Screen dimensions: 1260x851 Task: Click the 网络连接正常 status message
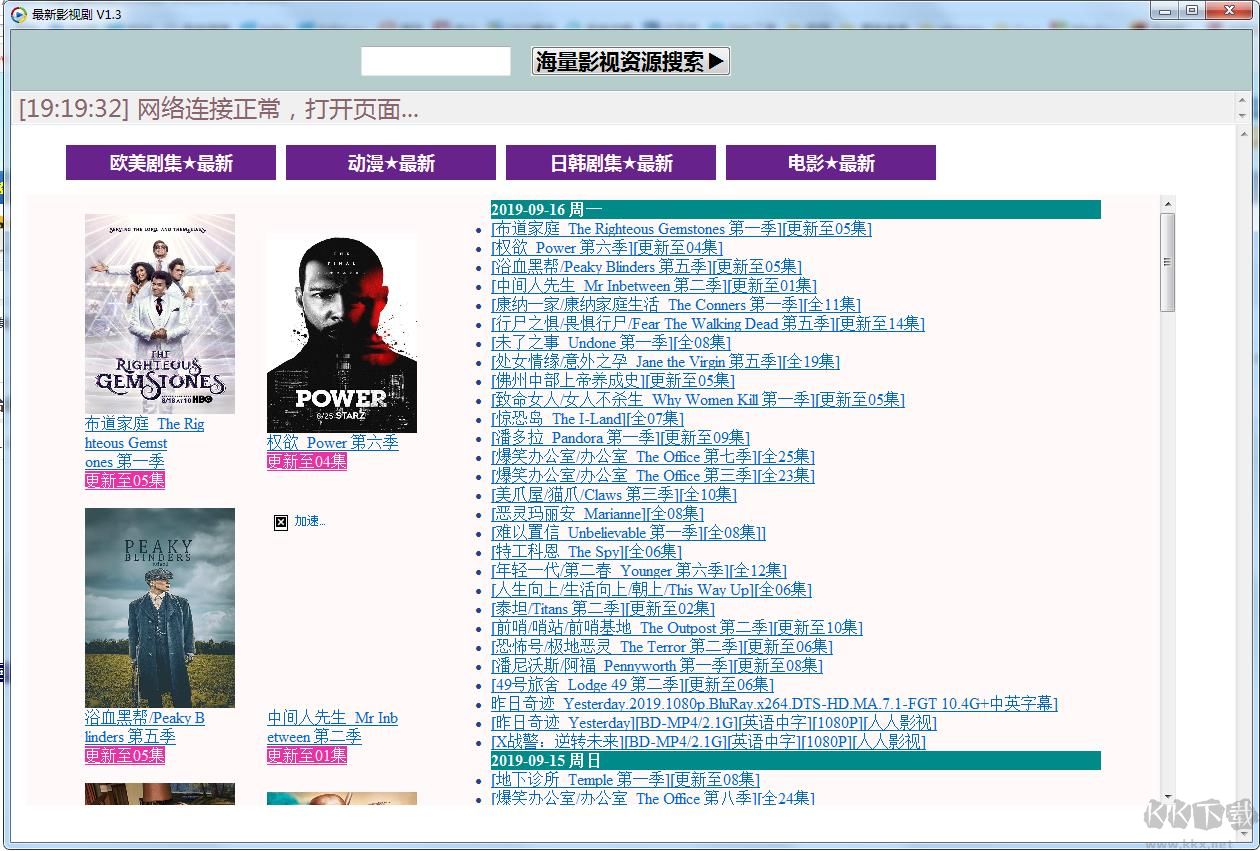tap(218, 109)
